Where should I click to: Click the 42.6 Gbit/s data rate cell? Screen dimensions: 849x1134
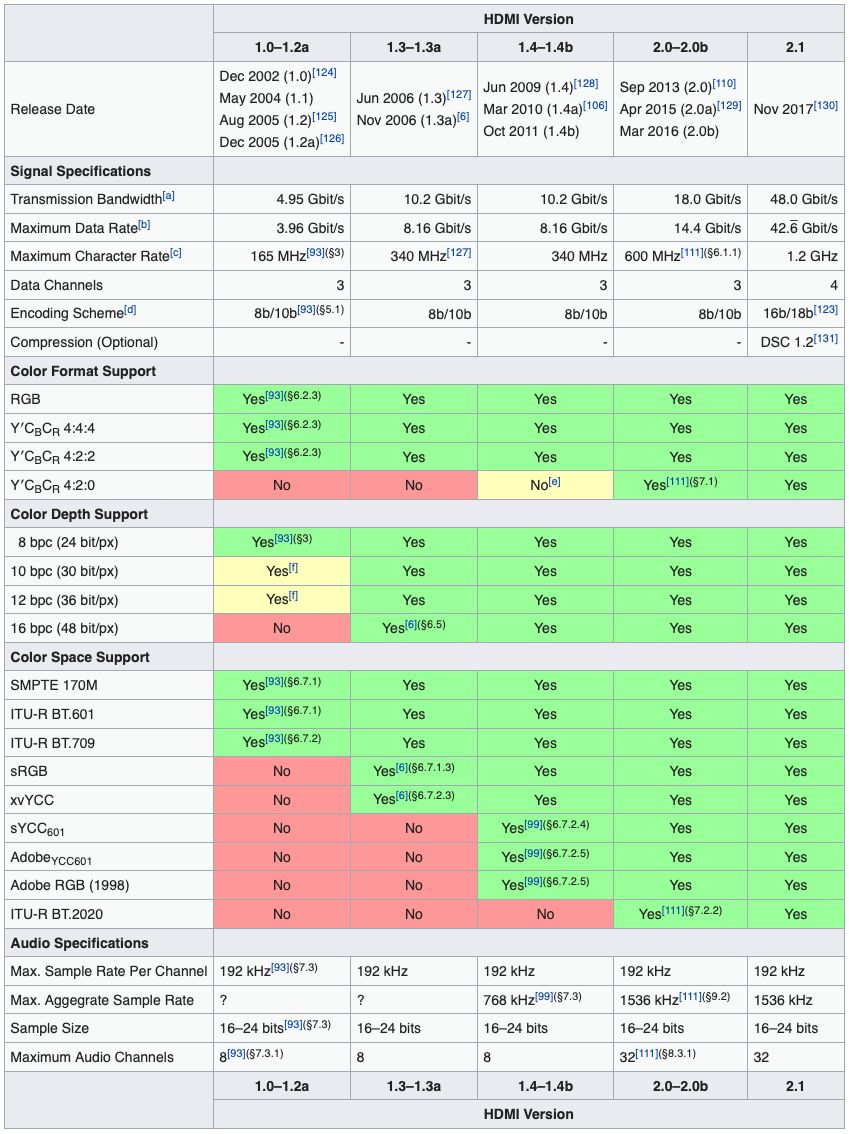coord(795,229)
